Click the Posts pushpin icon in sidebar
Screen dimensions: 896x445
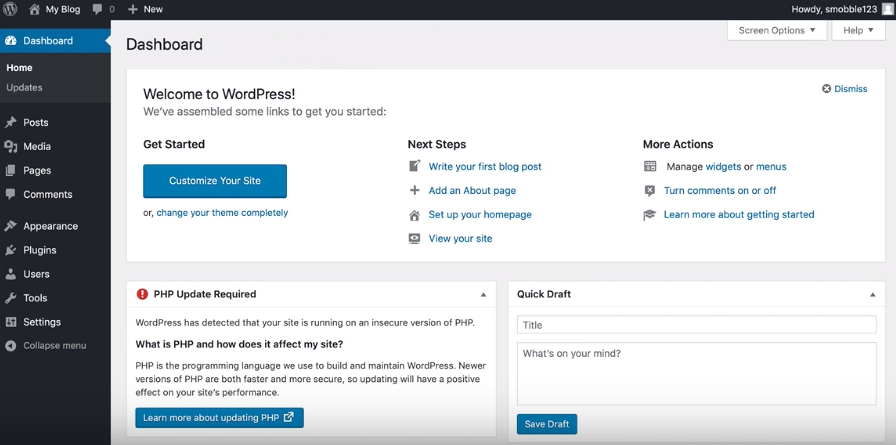point(11,123)
